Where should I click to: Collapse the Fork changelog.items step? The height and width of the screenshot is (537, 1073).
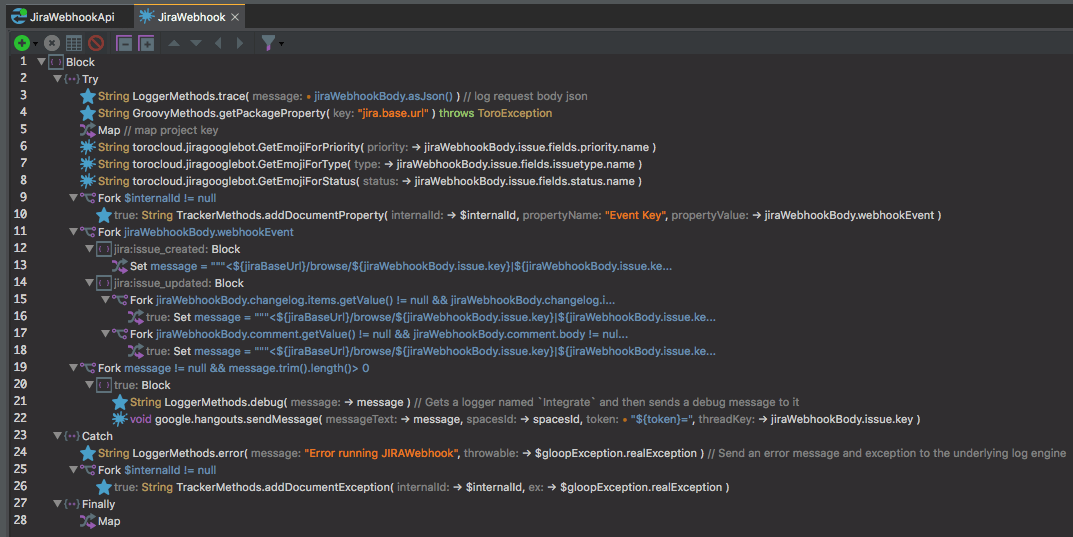105,300
